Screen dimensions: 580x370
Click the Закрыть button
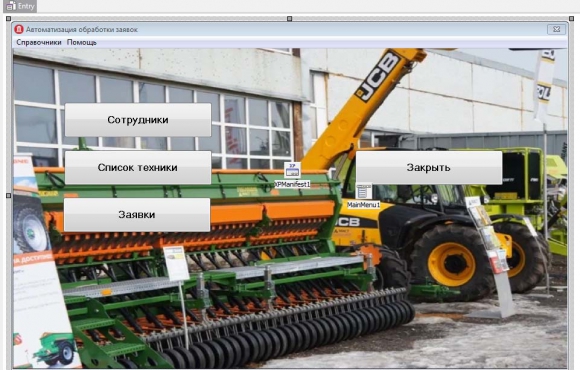429,167
